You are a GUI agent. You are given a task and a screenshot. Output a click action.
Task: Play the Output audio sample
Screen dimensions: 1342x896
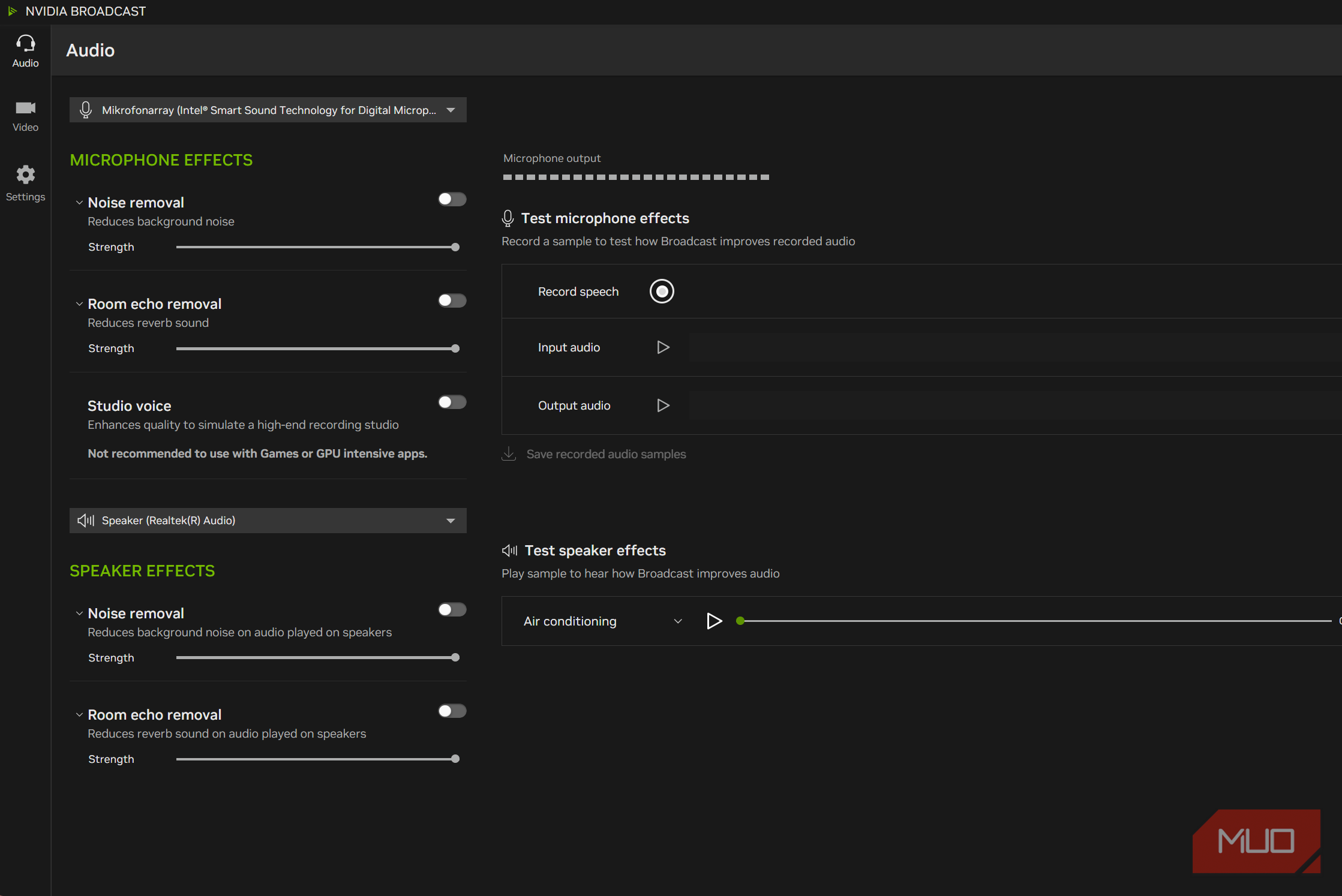click(663, 405)
